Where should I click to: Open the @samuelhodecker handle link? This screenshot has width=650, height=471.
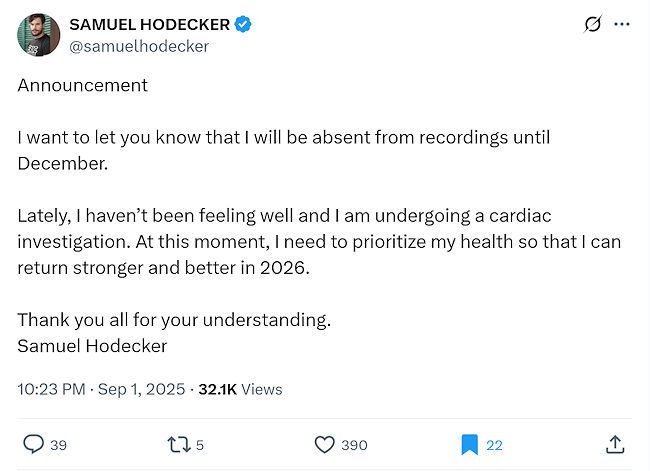pos(139,46)
